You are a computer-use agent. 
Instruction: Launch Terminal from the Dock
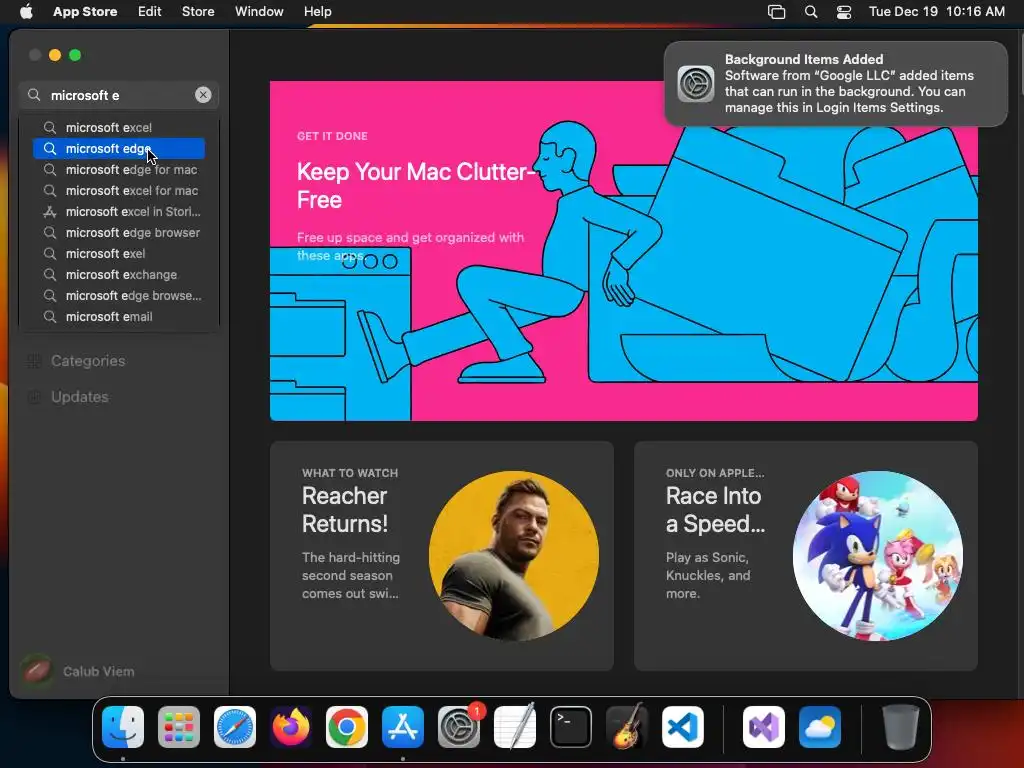(x=571, y=727)
